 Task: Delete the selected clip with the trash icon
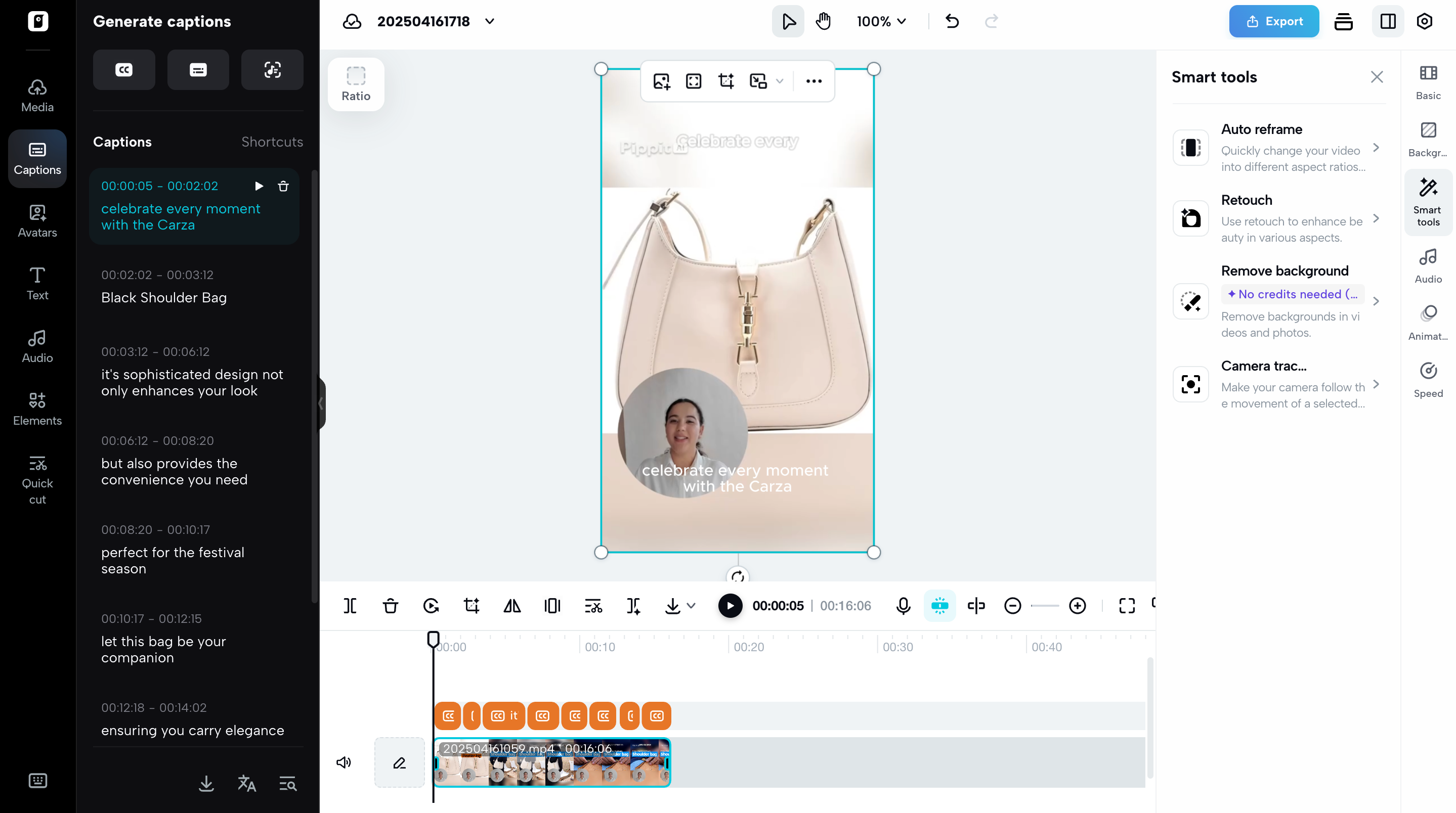click(390, 605)
